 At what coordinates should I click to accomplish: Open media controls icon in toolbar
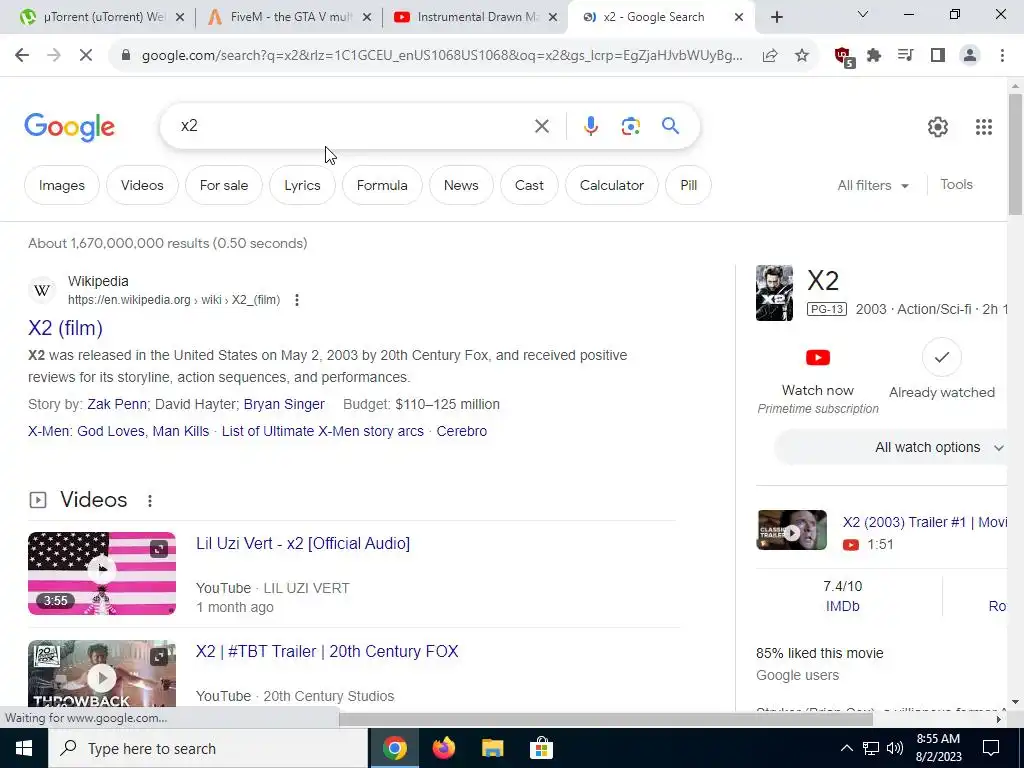(905, 56)
